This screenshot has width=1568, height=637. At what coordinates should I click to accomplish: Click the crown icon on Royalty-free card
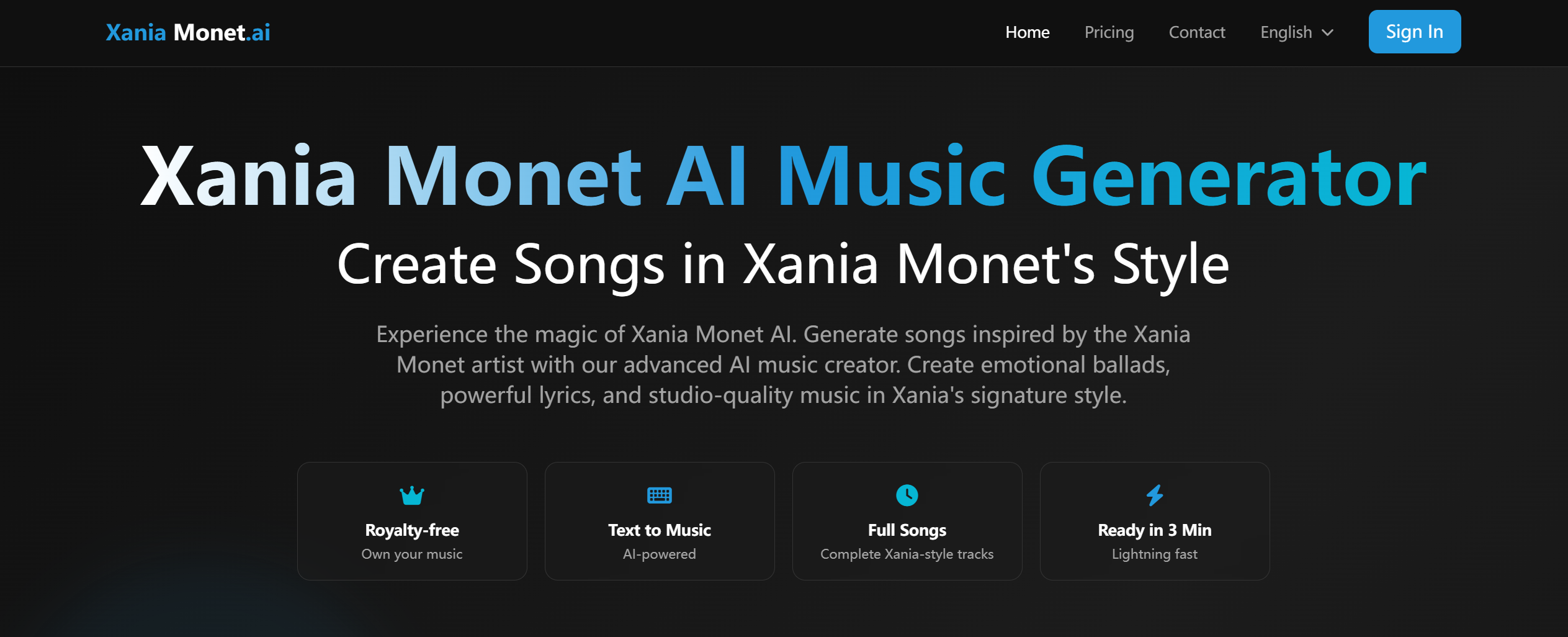(411, 495)
